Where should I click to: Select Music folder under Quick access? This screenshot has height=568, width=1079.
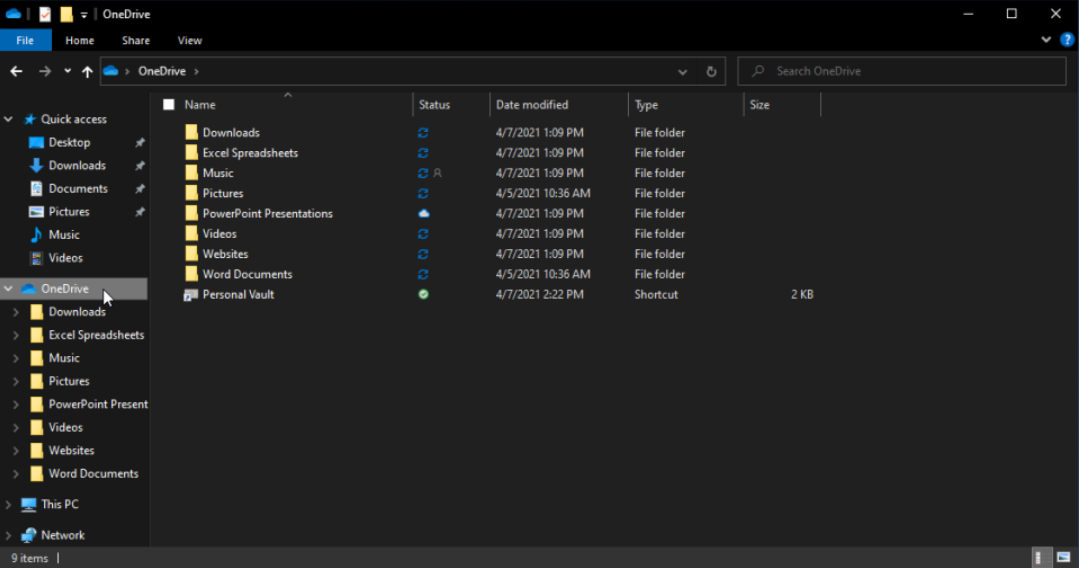64,235
